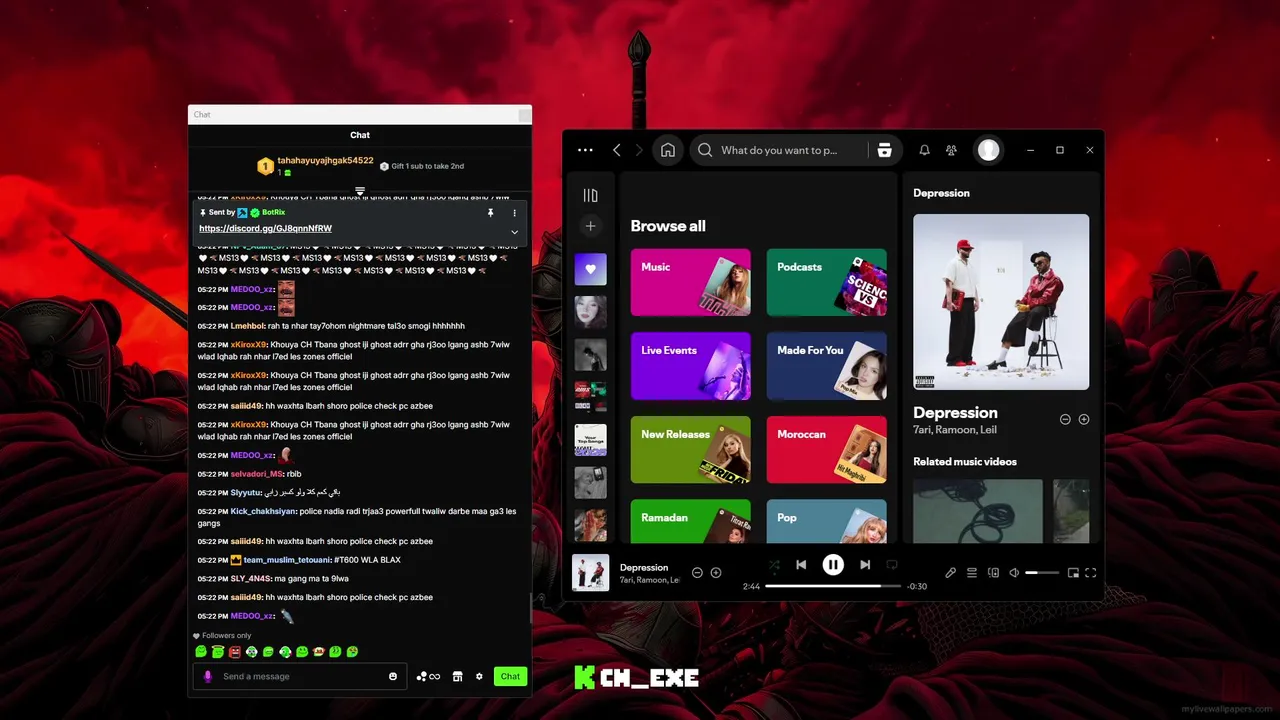Screen dimensions: 1280x720
Task: Open Spotify notifications bell
Action: click(x=924, y=150)
